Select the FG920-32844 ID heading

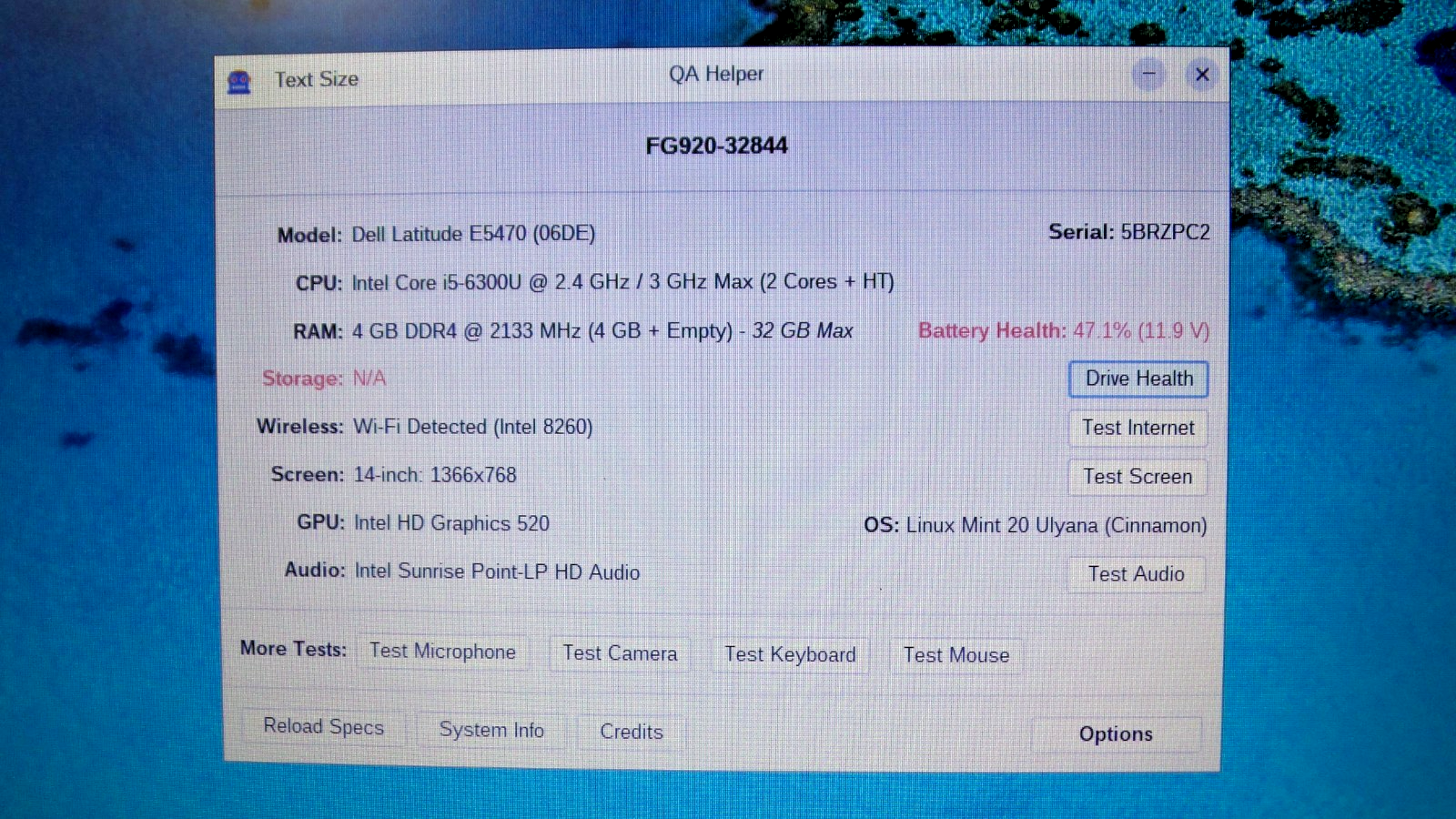click(717, 146)
